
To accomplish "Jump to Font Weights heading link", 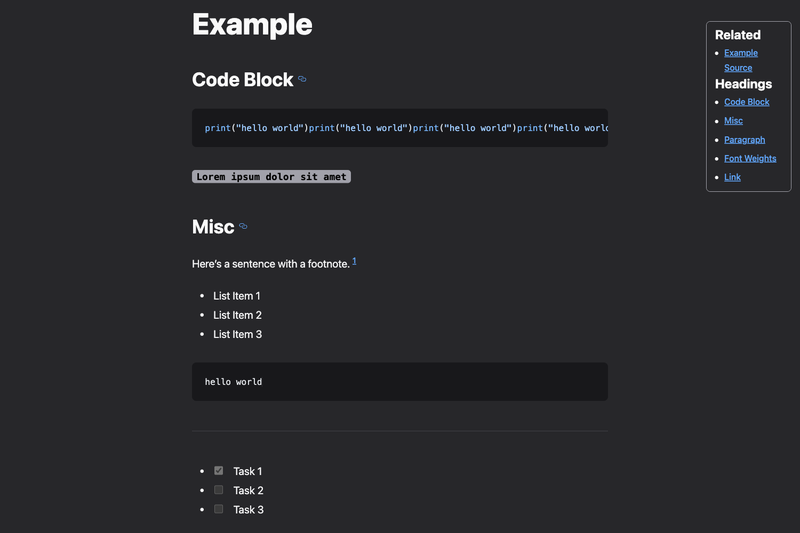I will coord(750,159).
